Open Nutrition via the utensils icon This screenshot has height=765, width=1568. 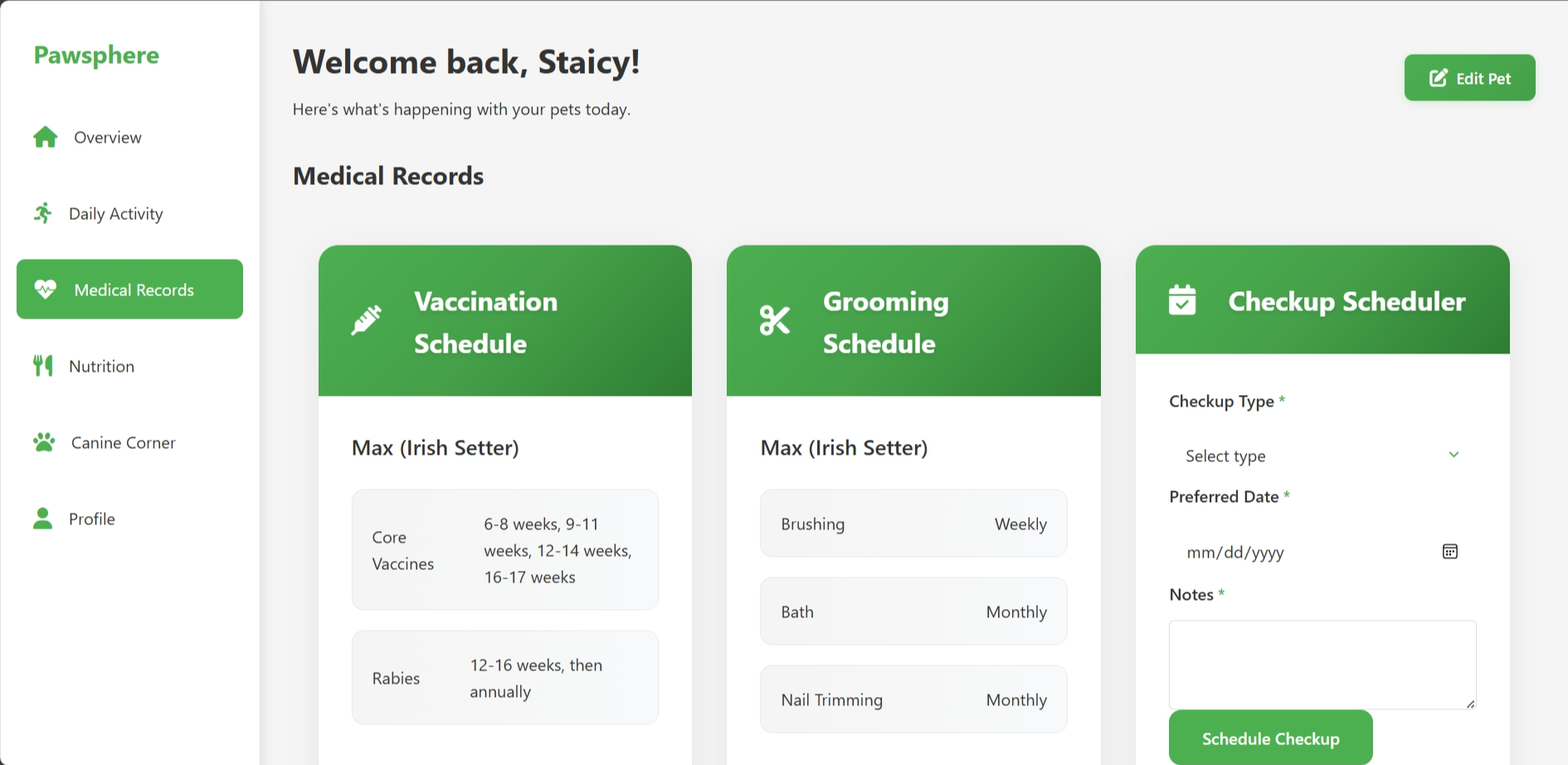pos(44,365)
